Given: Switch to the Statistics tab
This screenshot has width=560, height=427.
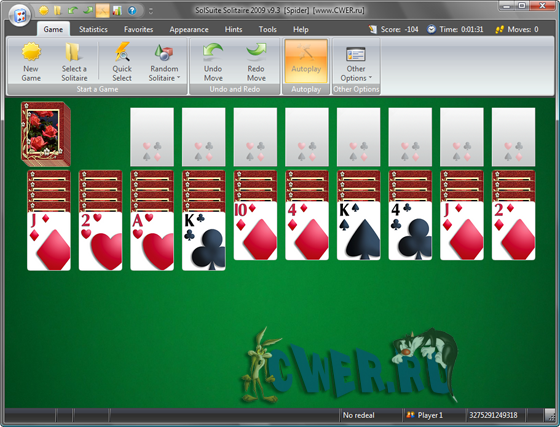Looking at the screenshot, I should click(93, 29).
